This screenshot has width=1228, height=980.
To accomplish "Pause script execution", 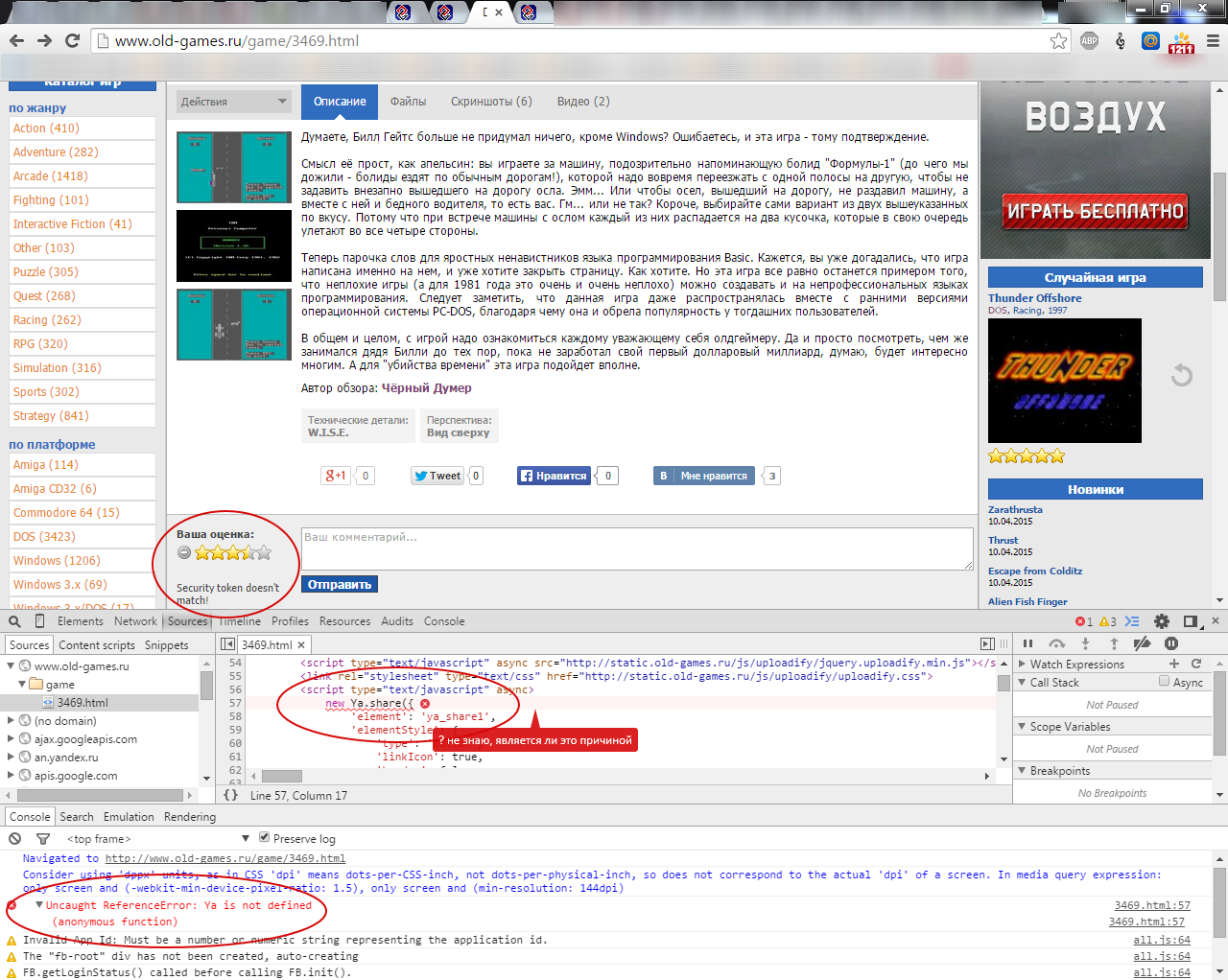I will coord(1027,643).
